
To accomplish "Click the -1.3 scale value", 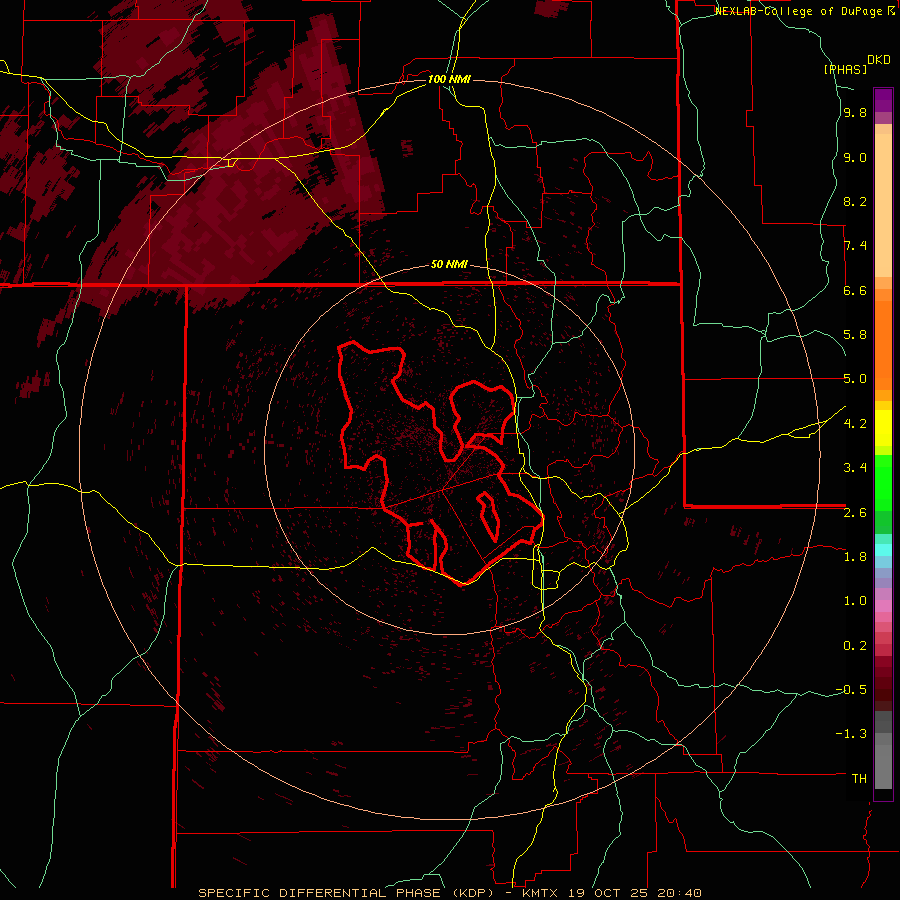I will pos(851,734).
